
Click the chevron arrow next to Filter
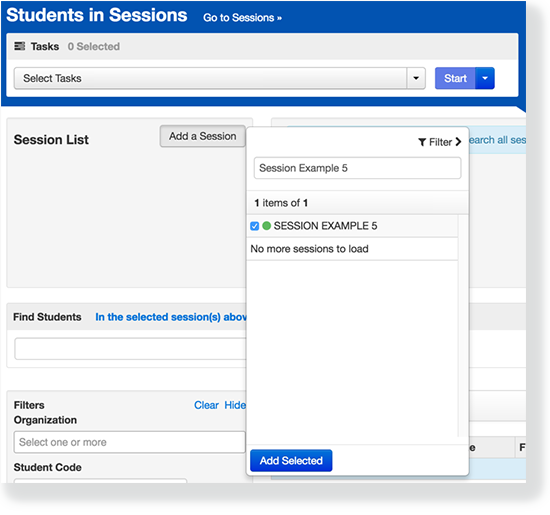pos(458,142)
